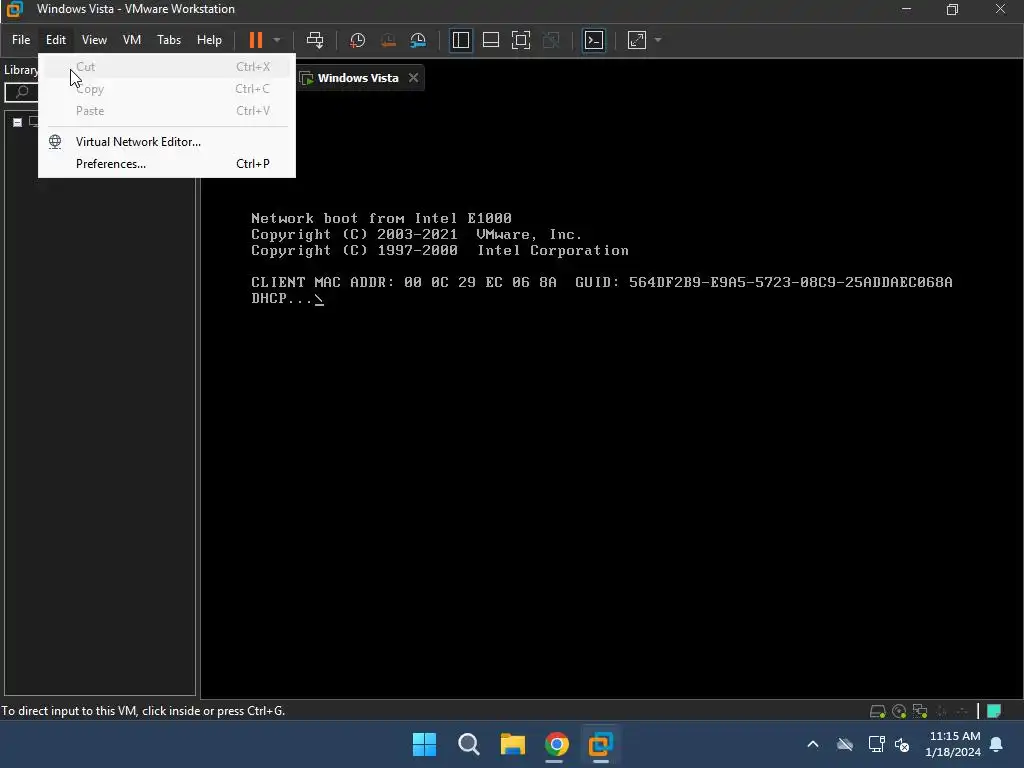The image size is (1024, 768).
Task: Click the Unity mode icon
Action: click(551, 40)
